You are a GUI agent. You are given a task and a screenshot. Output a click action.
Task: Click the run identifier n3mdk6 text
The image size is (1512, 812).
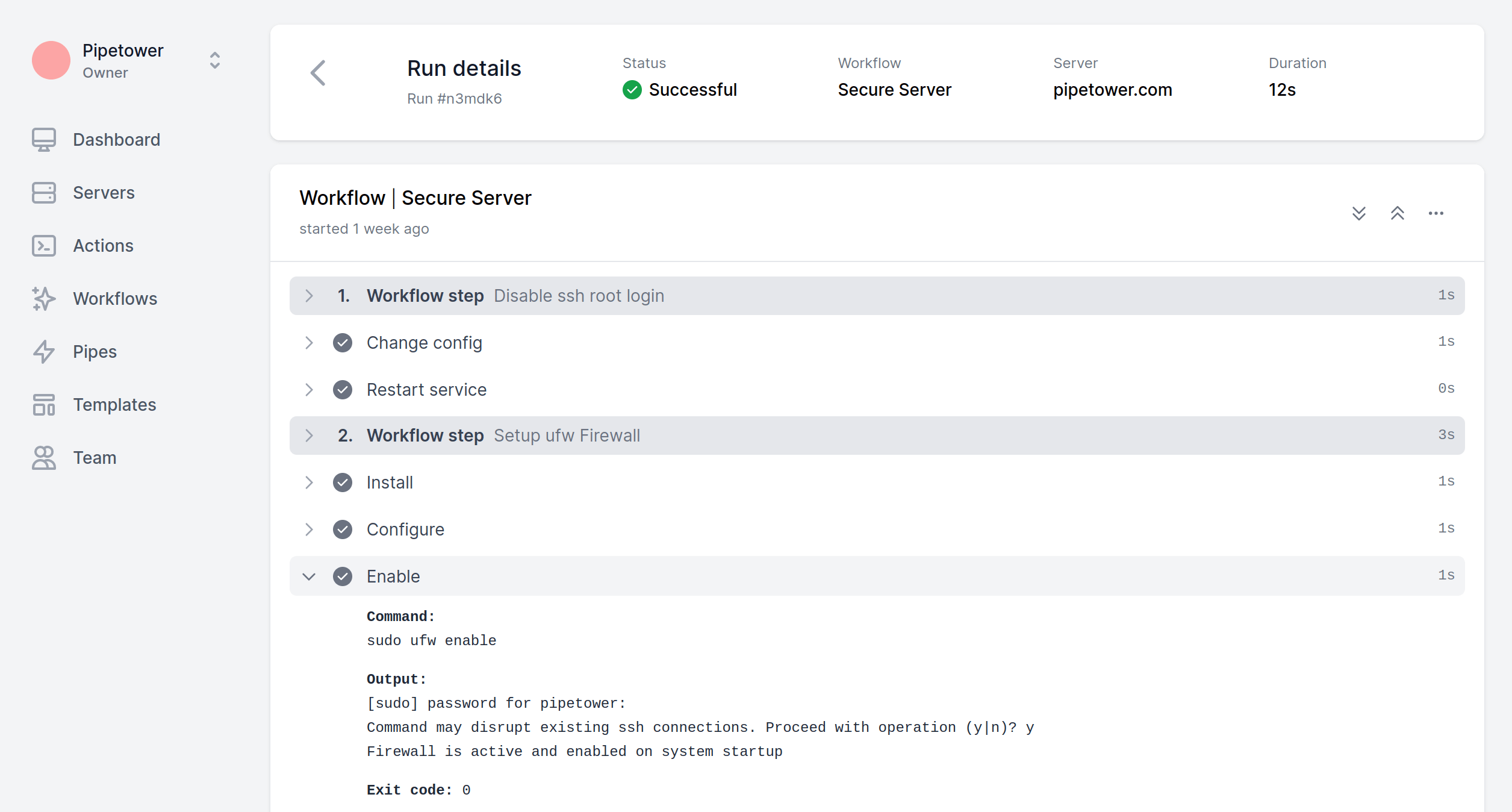pyautogui.click(x=454, y=97)
